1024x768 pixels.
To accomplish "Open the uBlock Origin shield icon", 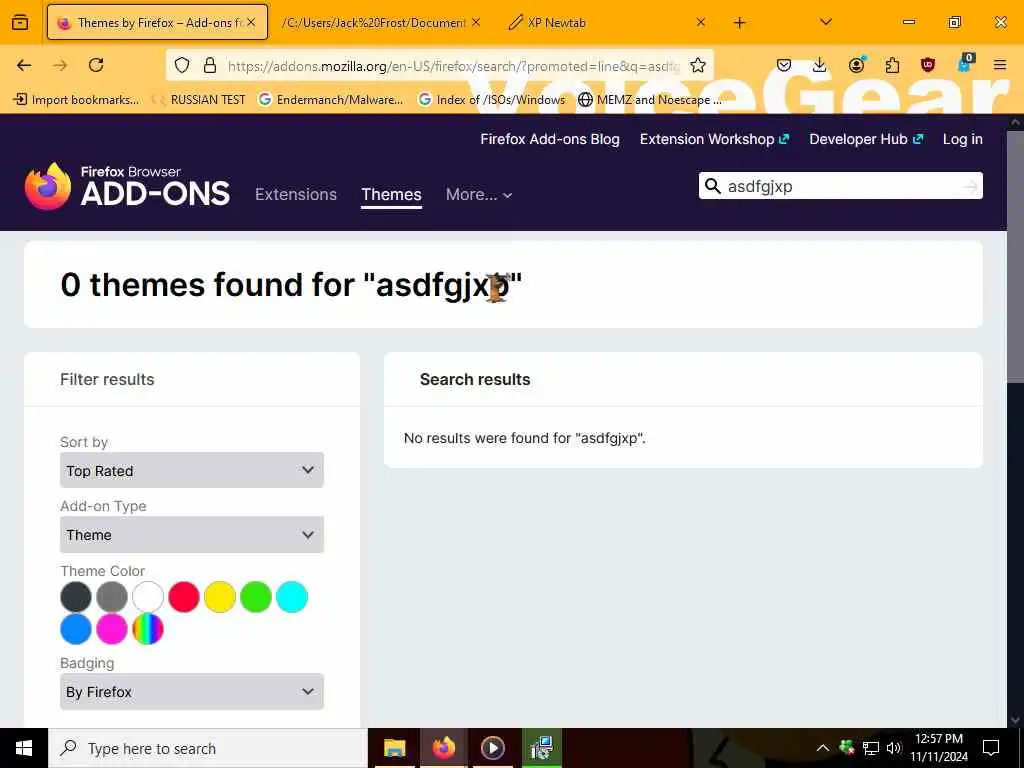I will coord(928,65).
